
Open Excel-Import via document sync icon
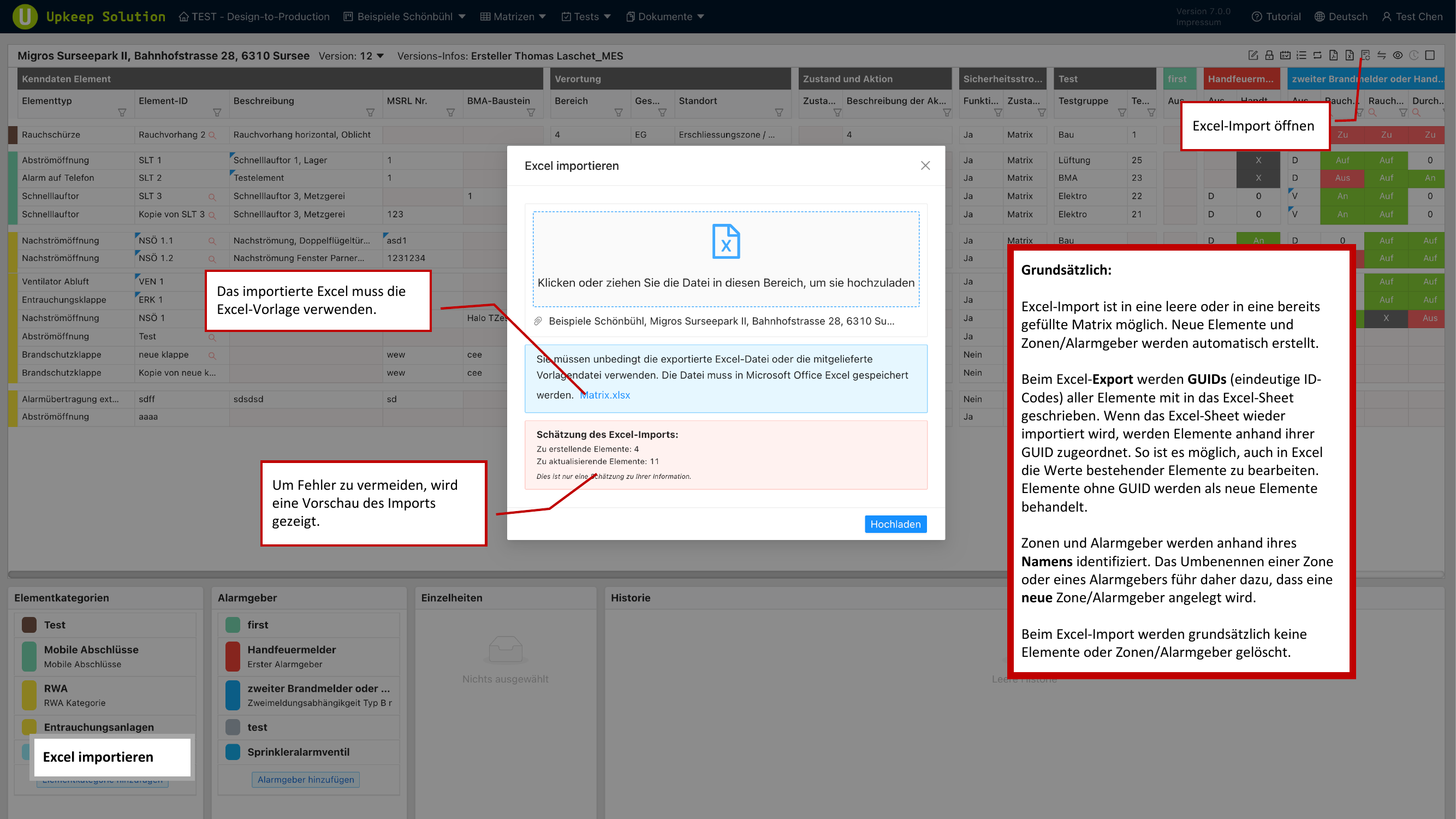point(1365,55)
